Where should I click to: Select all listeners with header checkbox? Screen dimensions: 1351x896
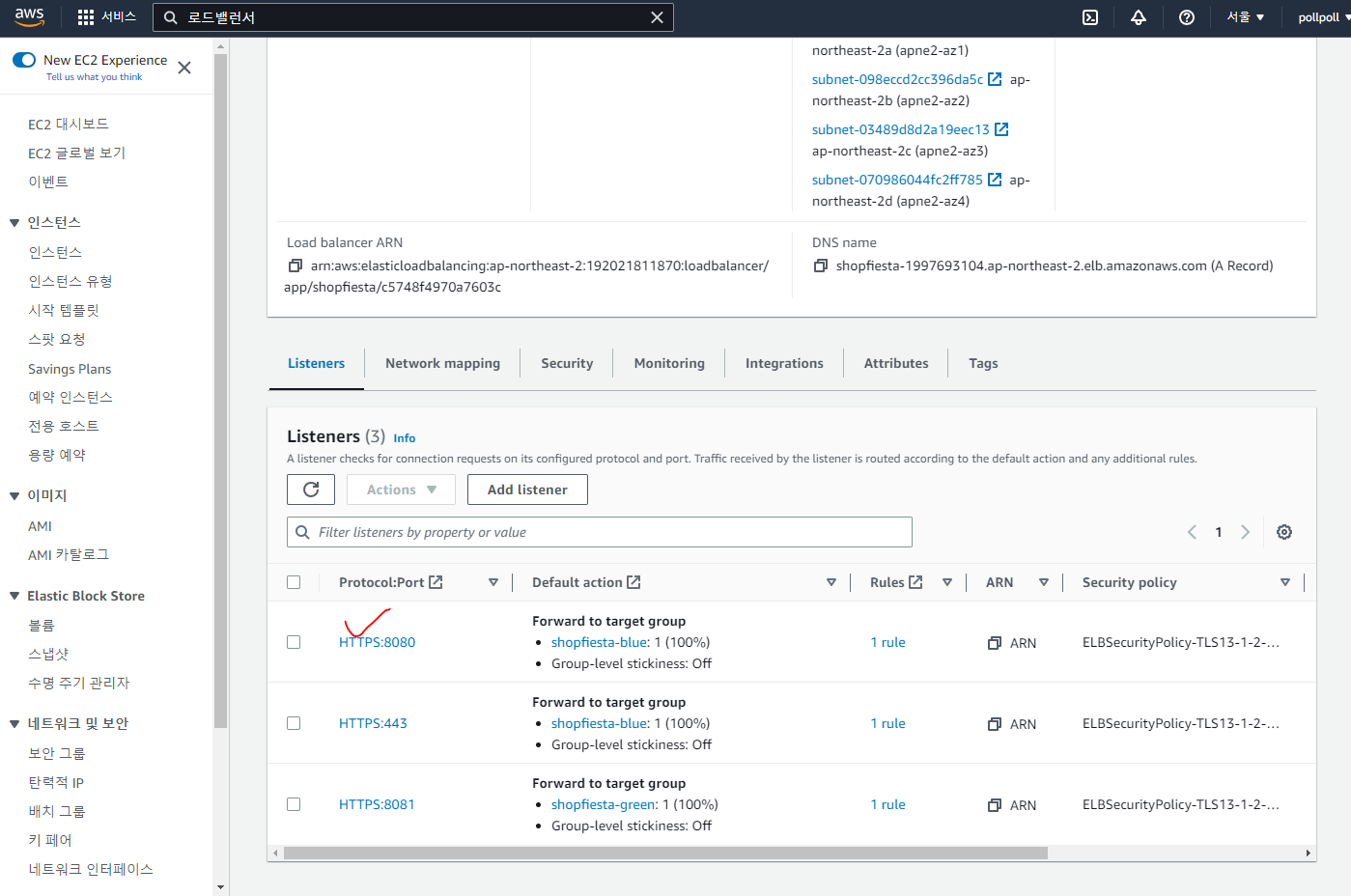point(294,582)
